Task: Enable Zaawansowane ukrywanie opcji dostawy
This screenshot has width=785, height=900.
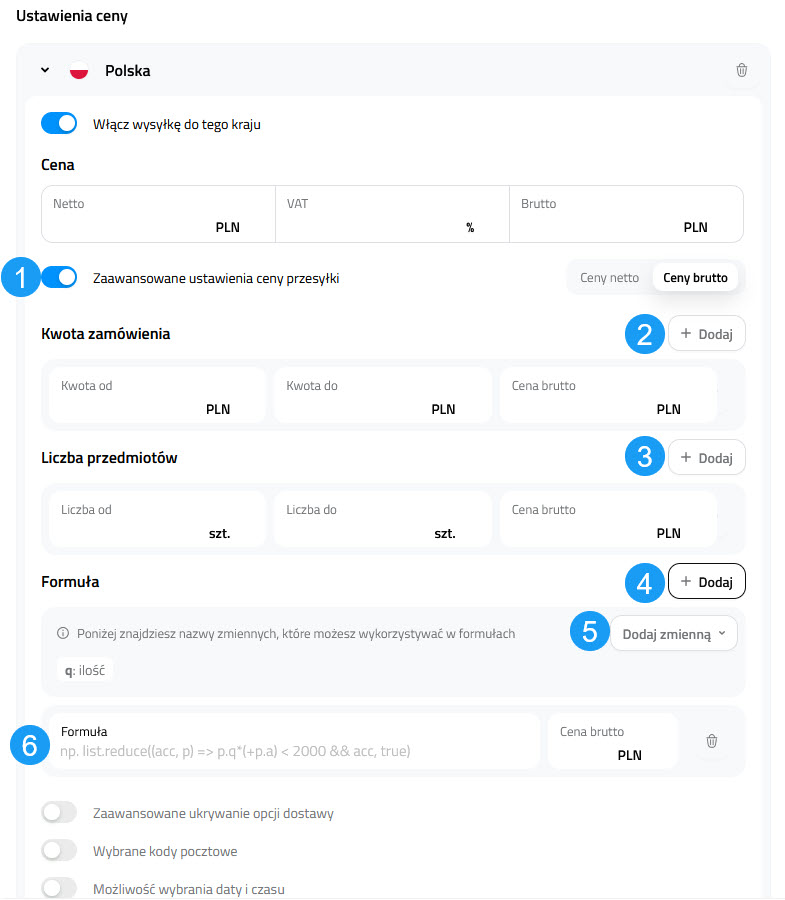Action: coord(59,813)
